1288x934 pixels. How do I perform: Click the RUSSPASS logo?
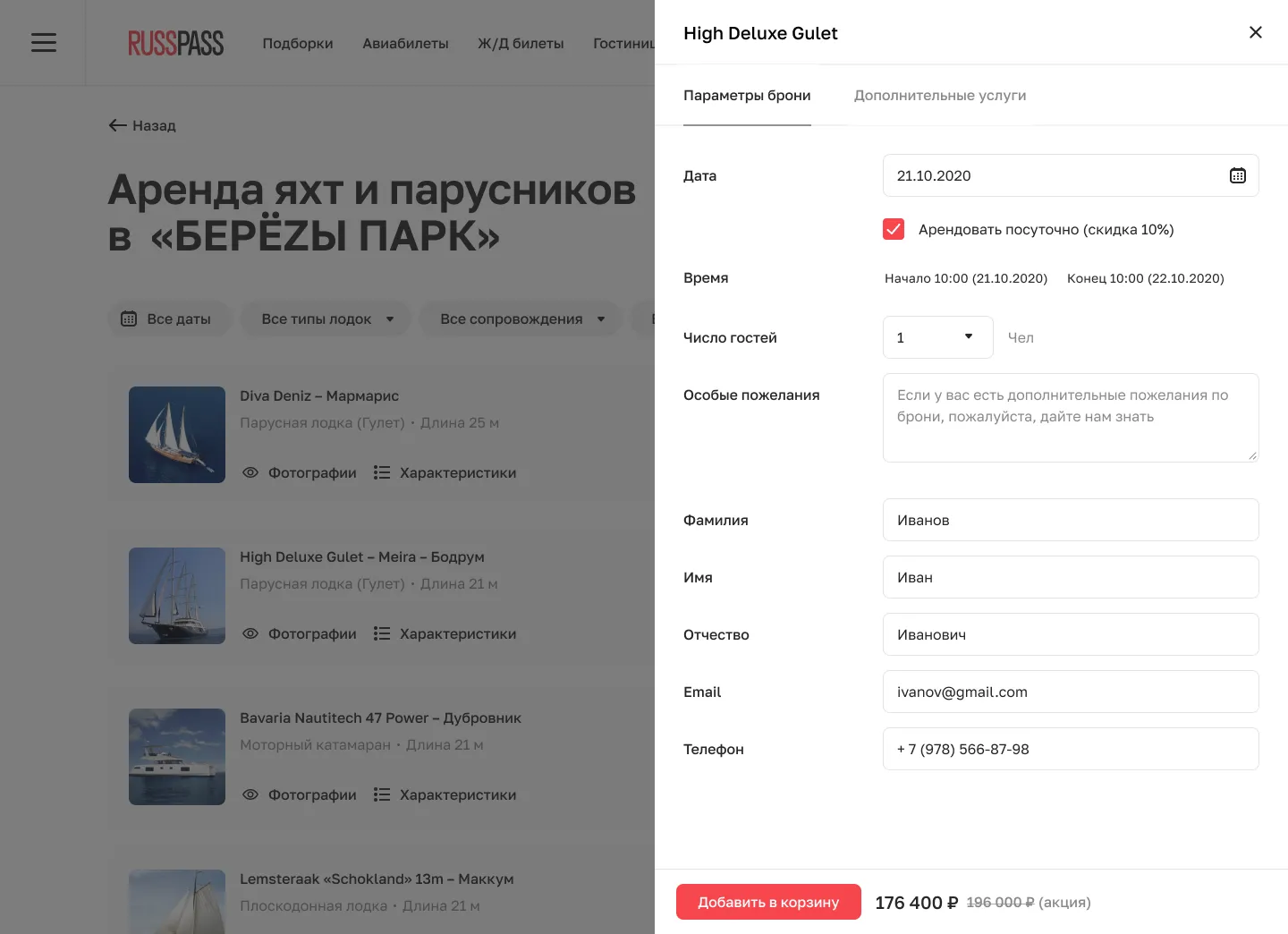(x=175, y=43)
